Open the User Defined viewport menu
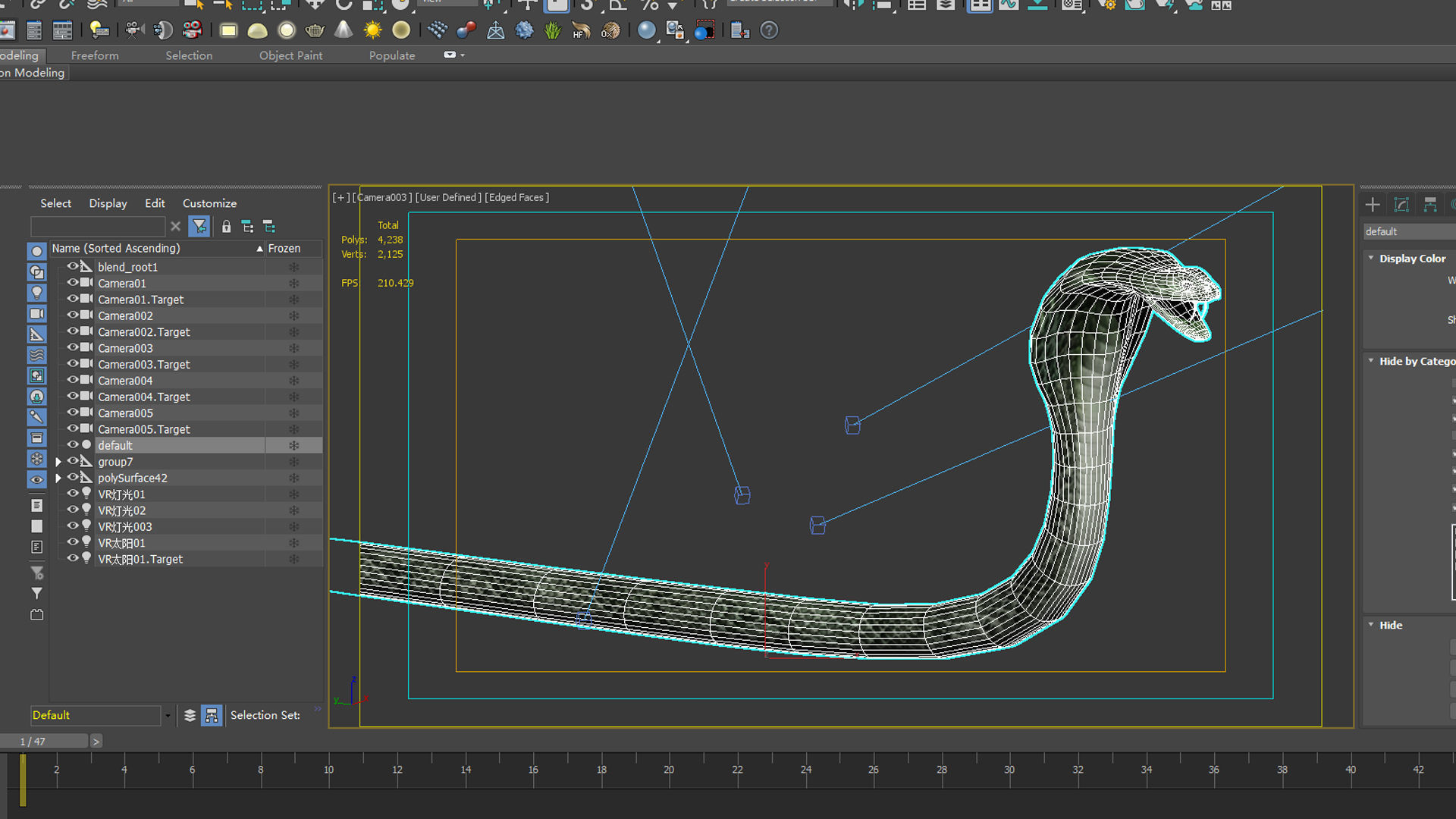Screen dimensions: 1456x819 448,197
